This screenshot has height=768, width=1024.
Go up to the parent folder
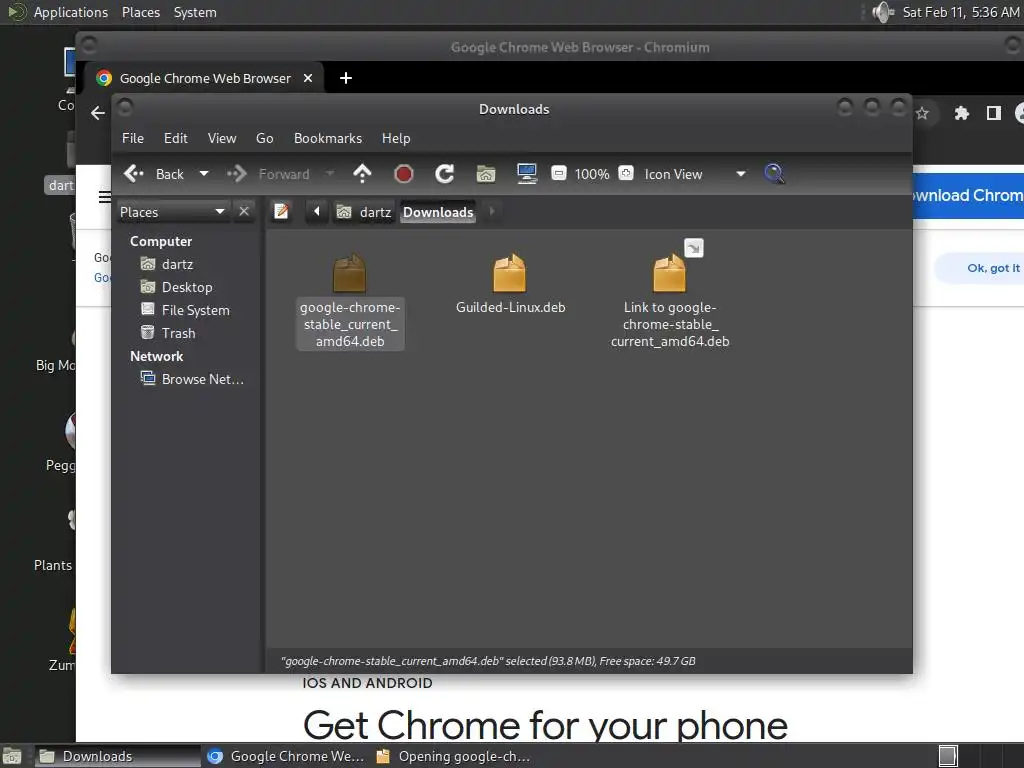[x=362, y=174]
